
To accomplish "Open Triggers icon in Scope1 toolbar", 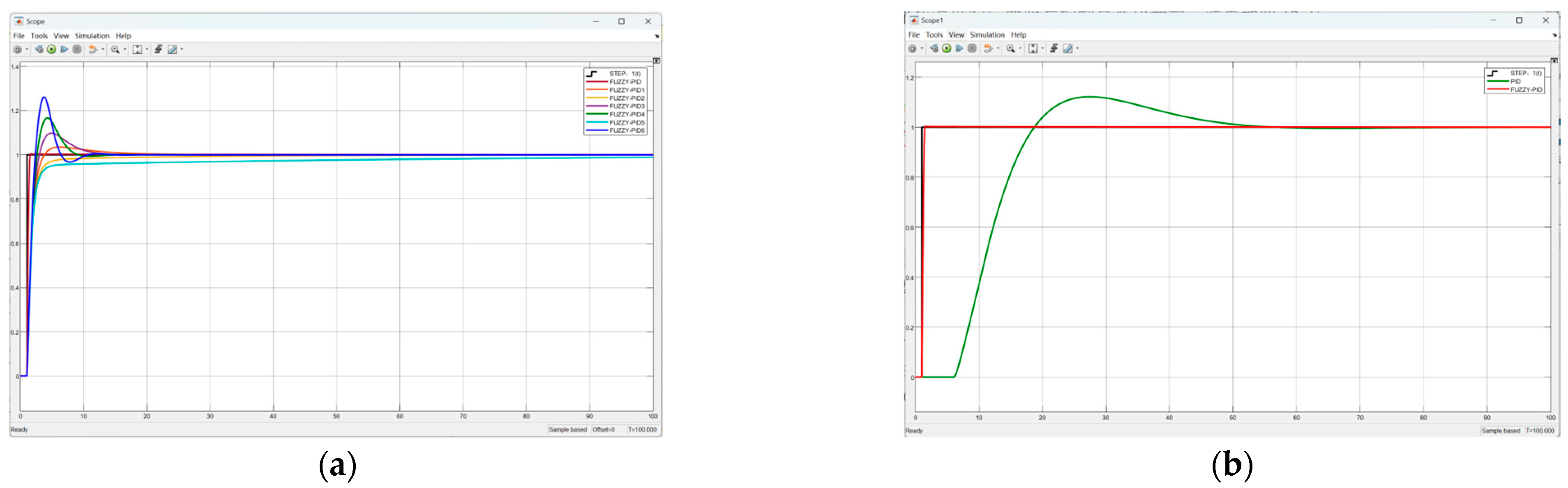I will click(x=1054, y=48).
